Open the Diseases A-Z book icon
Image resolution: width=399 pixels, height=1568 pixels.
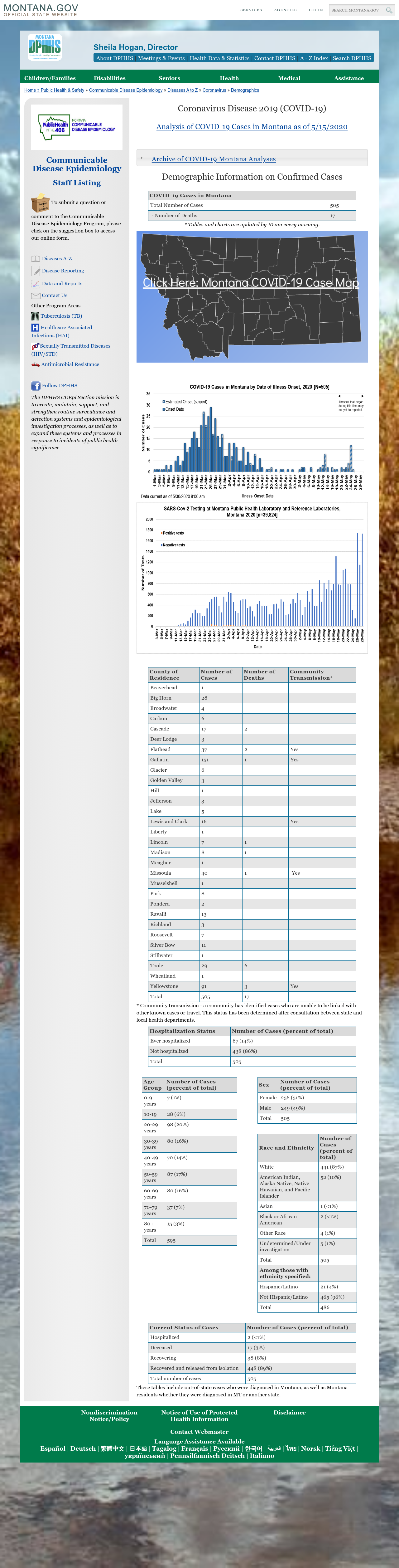click(35, 259)
